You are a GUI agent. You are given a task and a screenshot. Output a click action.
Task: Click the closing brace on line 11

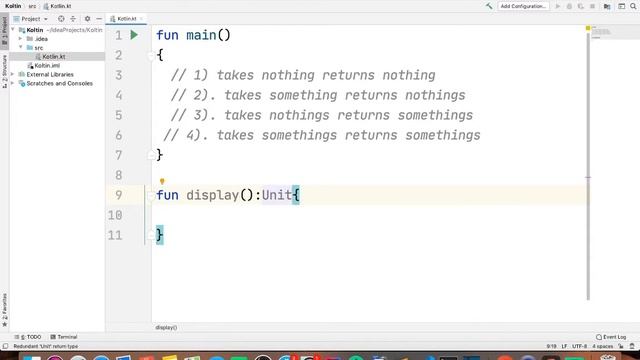(160, 235)
